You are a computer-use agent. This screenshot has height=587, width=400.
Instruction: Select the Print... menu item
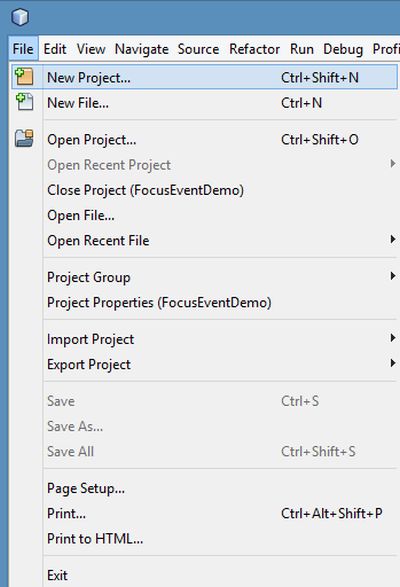coord(66,513)
